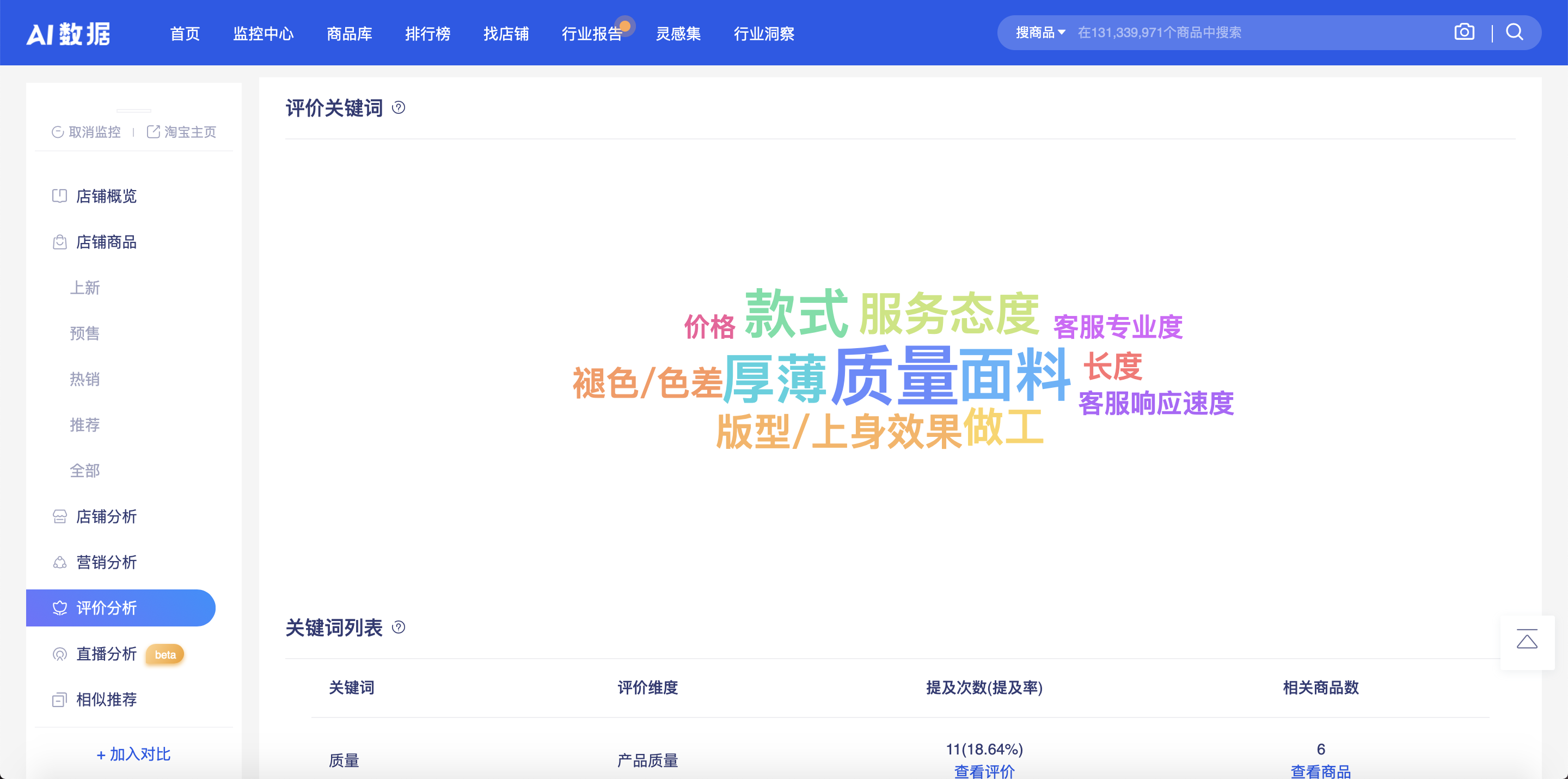Open the 行业报告 menu with notification dot
The height and width of the screenshot is (779, 1568).
click(593, 34)
